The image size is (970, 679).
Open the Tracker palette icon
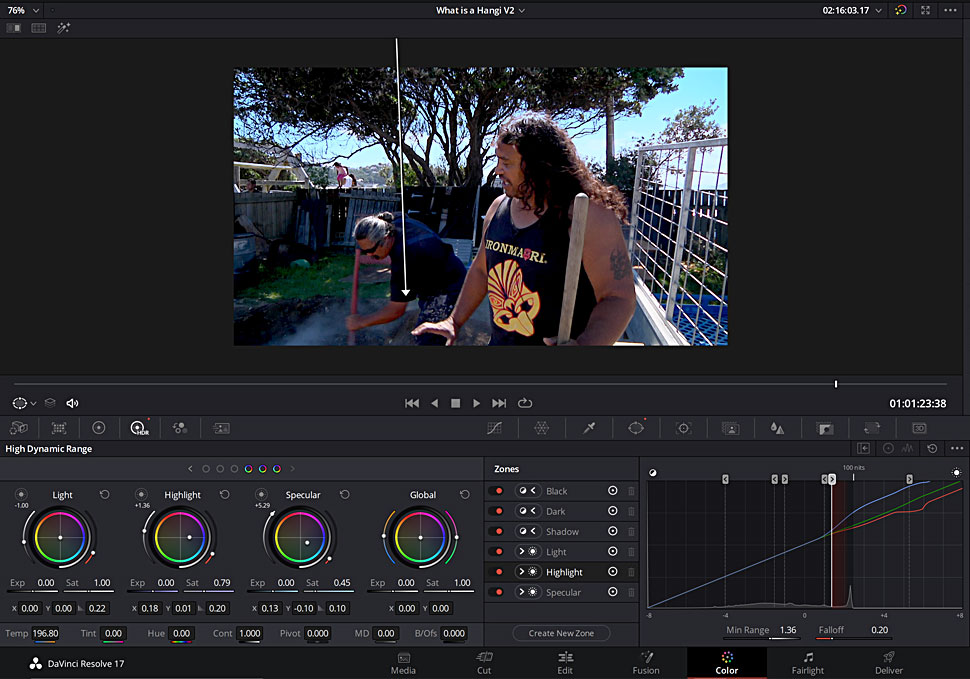pos(684,427)
